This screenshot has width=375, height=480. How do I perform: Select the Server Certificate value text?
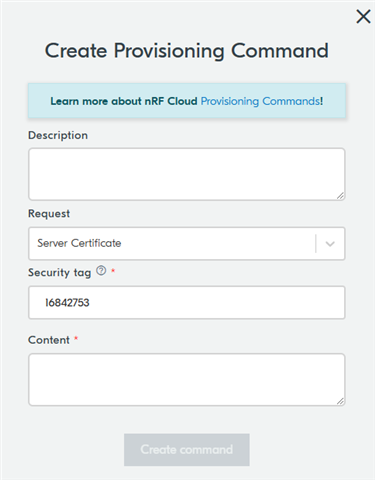79,243
